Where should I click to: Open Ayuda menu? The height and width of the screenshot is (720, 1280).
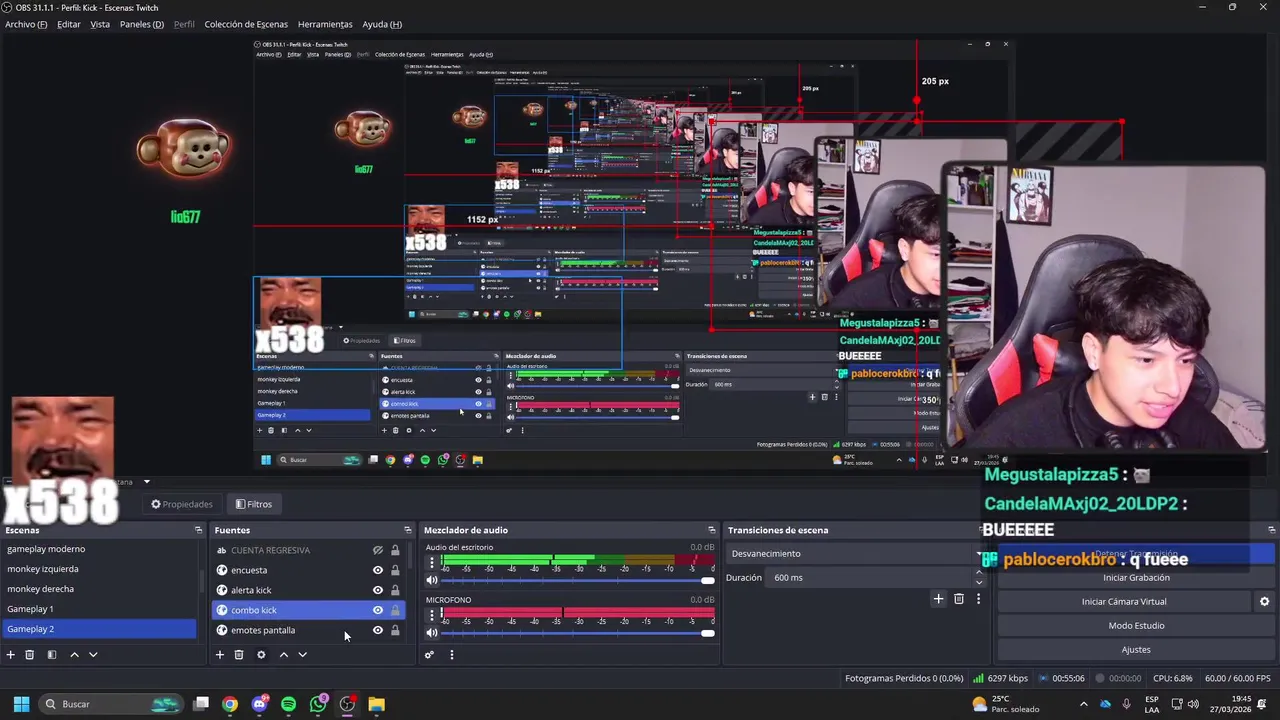(382, 24)
